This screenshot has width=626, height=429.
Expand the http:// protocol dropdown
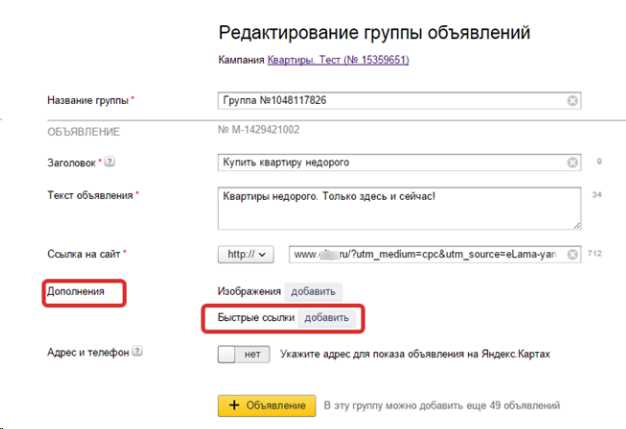coord(246,255)
